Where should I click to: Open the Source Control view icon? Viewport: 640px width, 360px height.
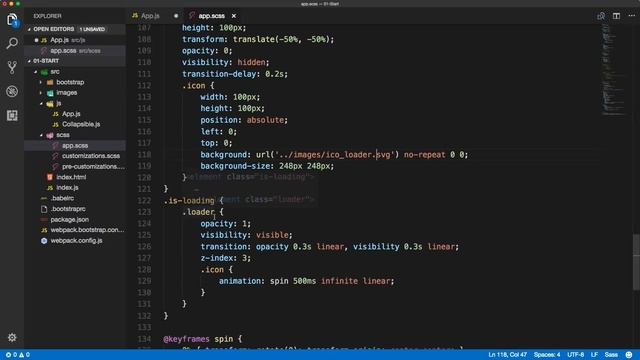coord(12,67)
